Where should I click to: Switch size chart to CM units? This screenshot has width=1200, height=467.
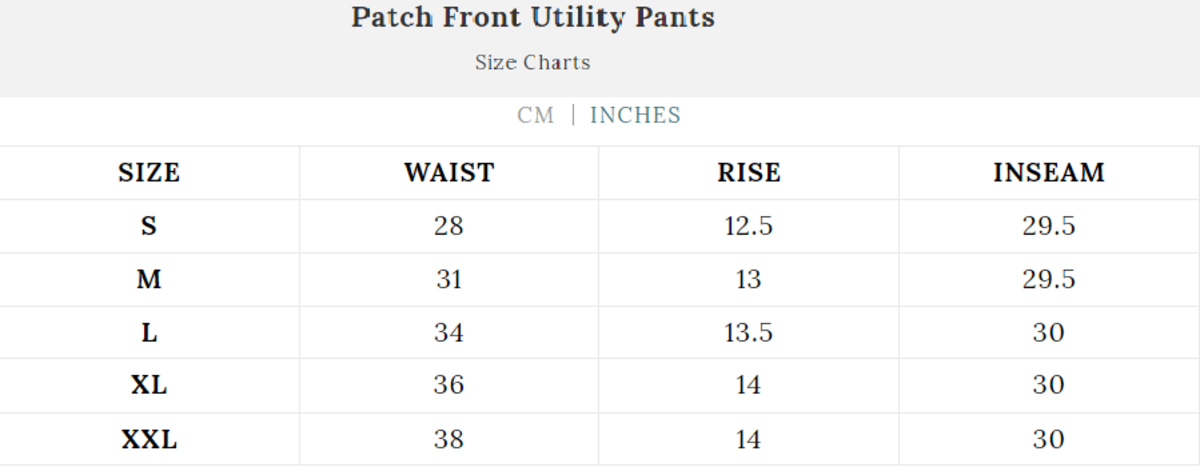tap(535, 116)
